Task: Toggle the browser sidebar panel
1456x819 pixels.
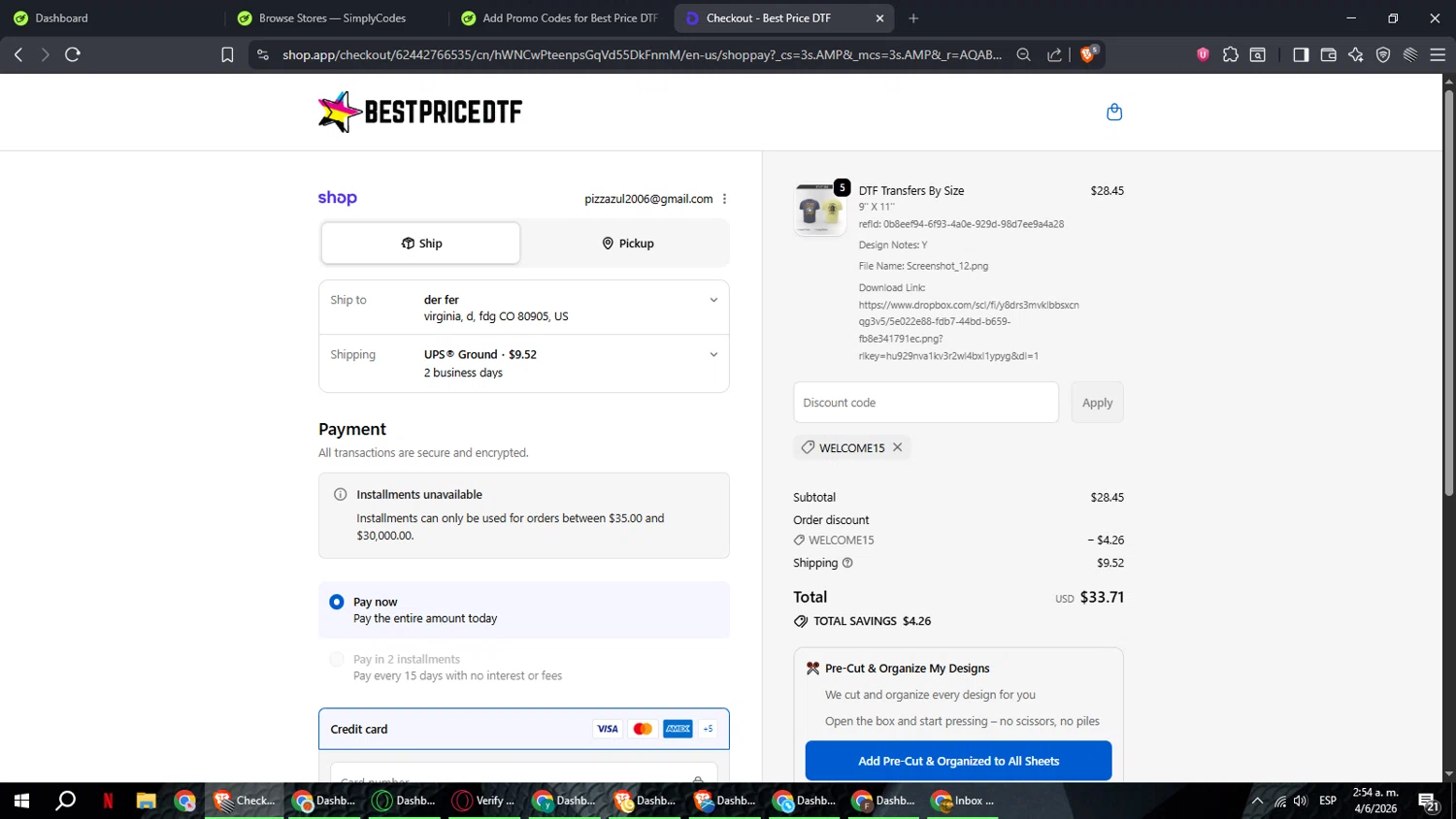Action: tap(1301, 54)
